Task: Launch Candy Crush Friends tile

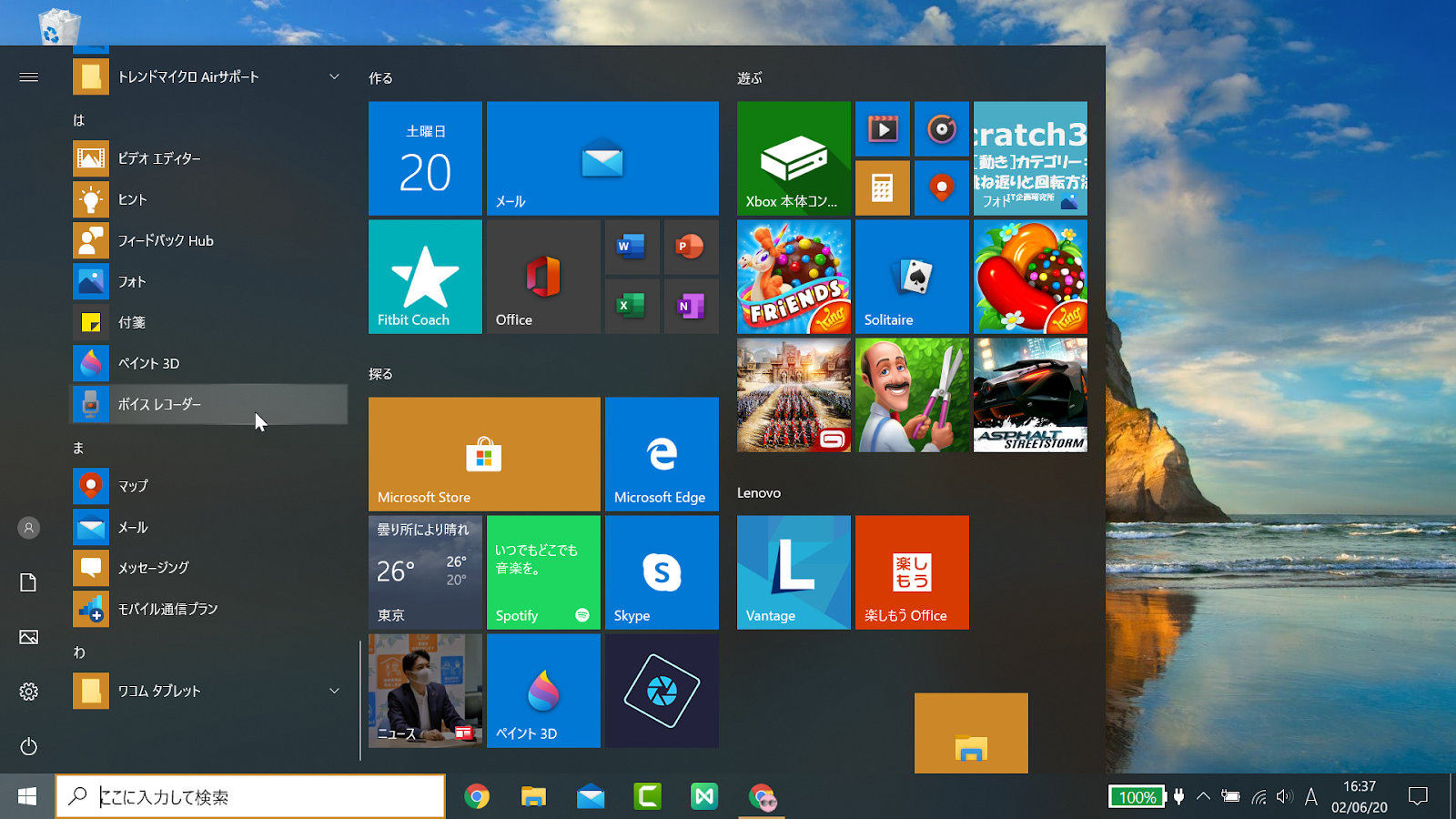Action: coord(794,277)
